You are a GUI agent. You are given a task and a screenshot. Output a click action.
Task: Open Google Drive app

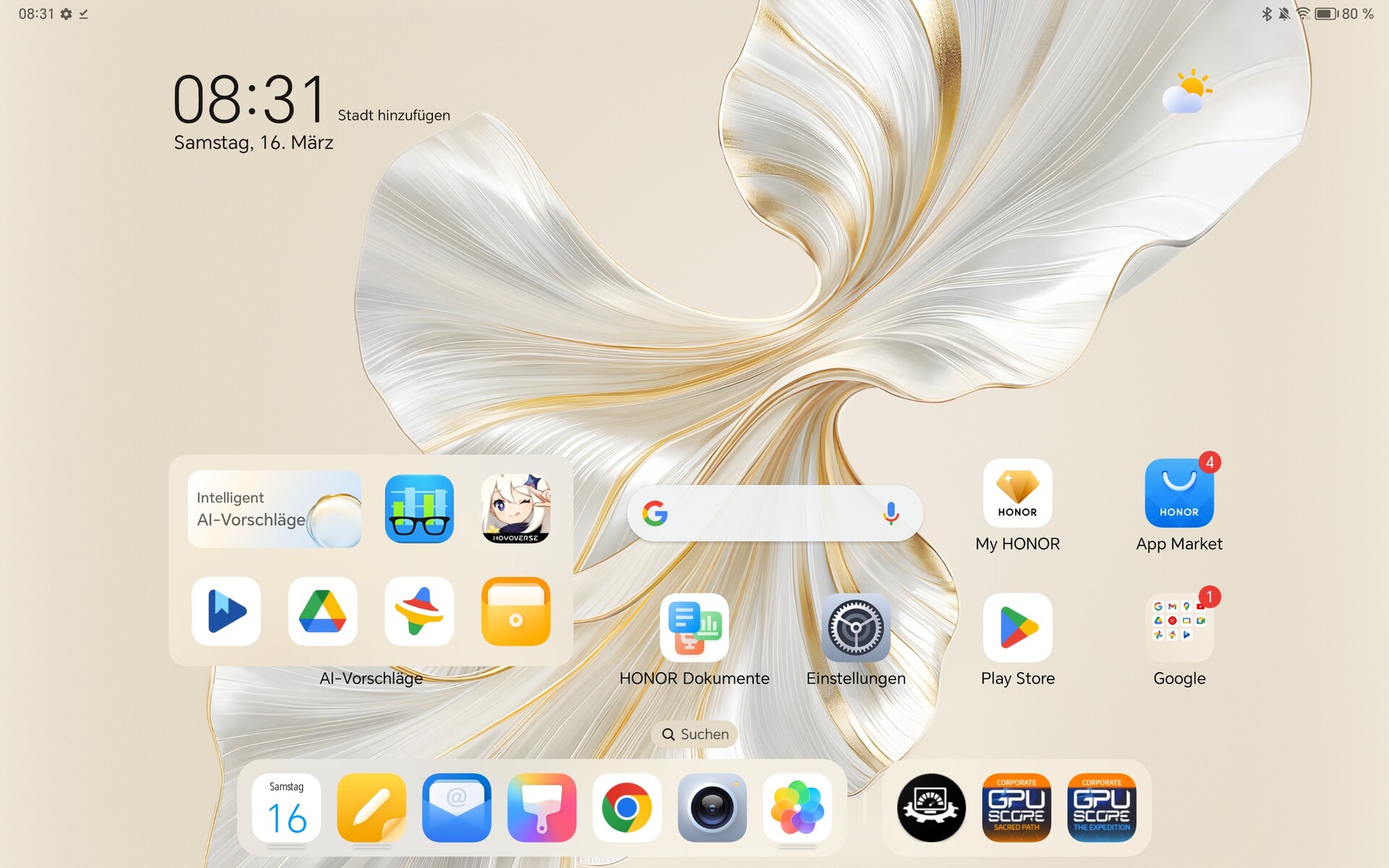[323, 611]
